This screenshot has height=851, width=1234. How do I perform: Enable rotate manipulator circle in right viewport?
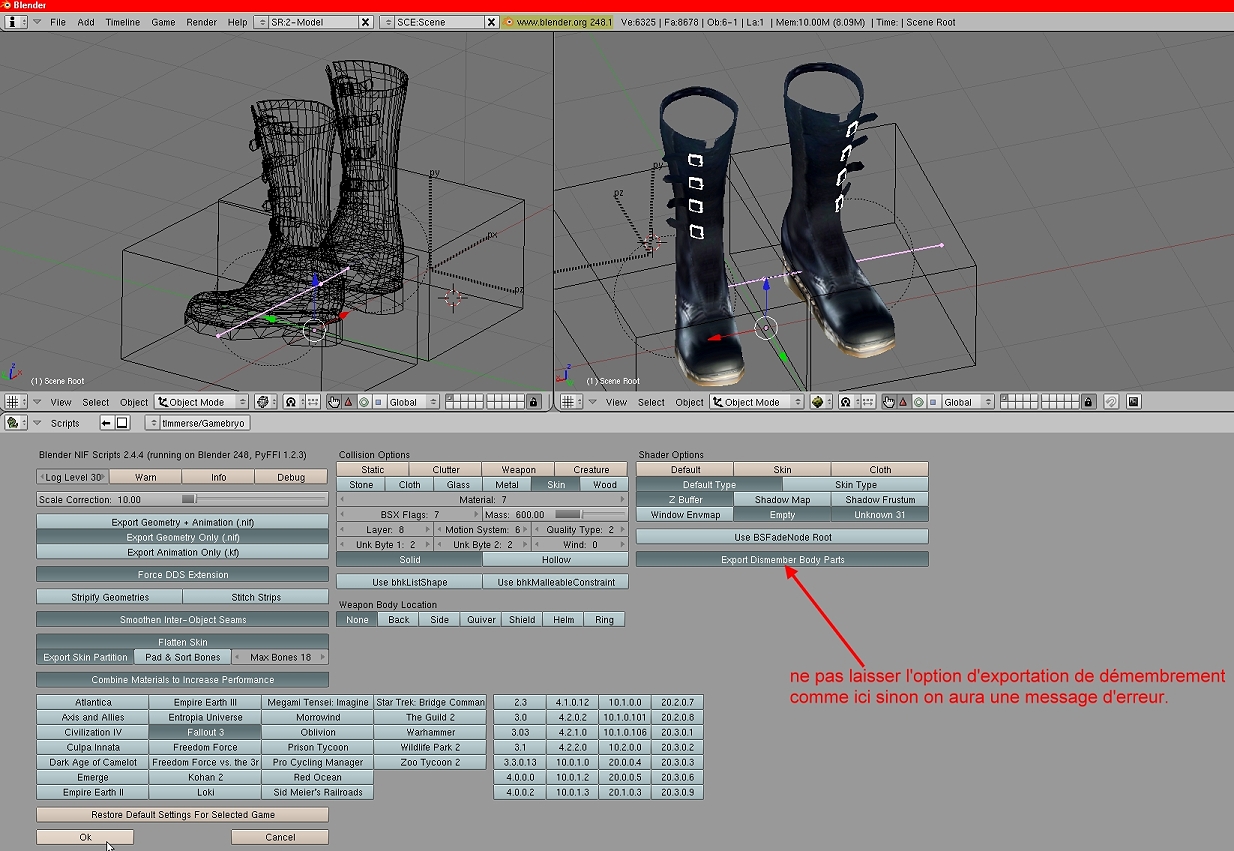(x=918, y=402)
